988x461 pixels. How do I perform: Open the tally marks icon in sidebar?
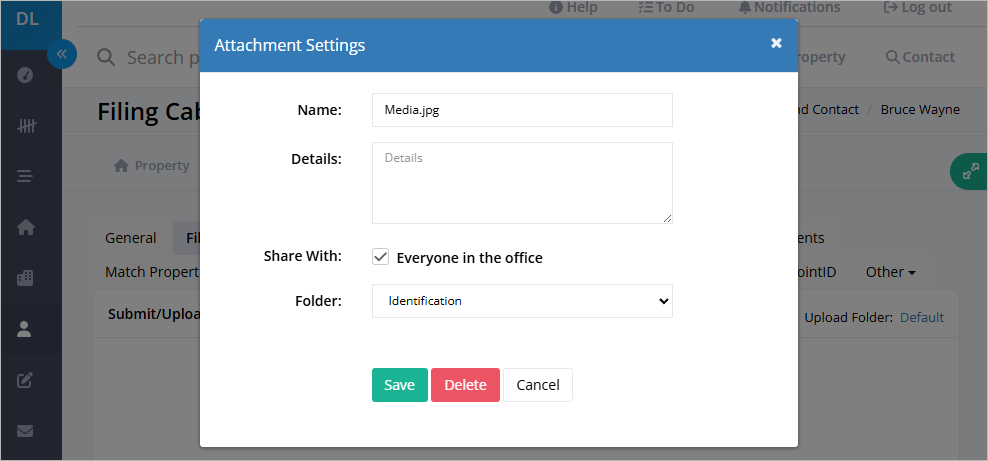click(26, 126)
